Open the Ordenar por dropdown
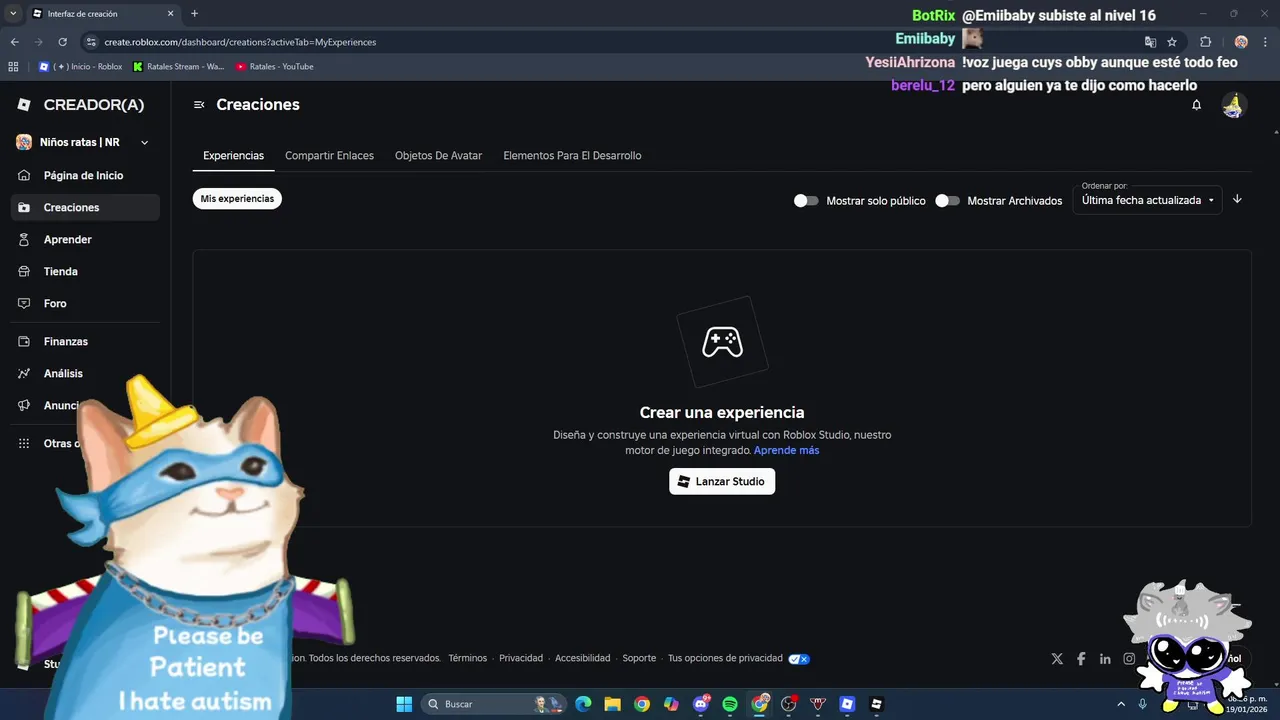1280x720 pixels. 1147,200
